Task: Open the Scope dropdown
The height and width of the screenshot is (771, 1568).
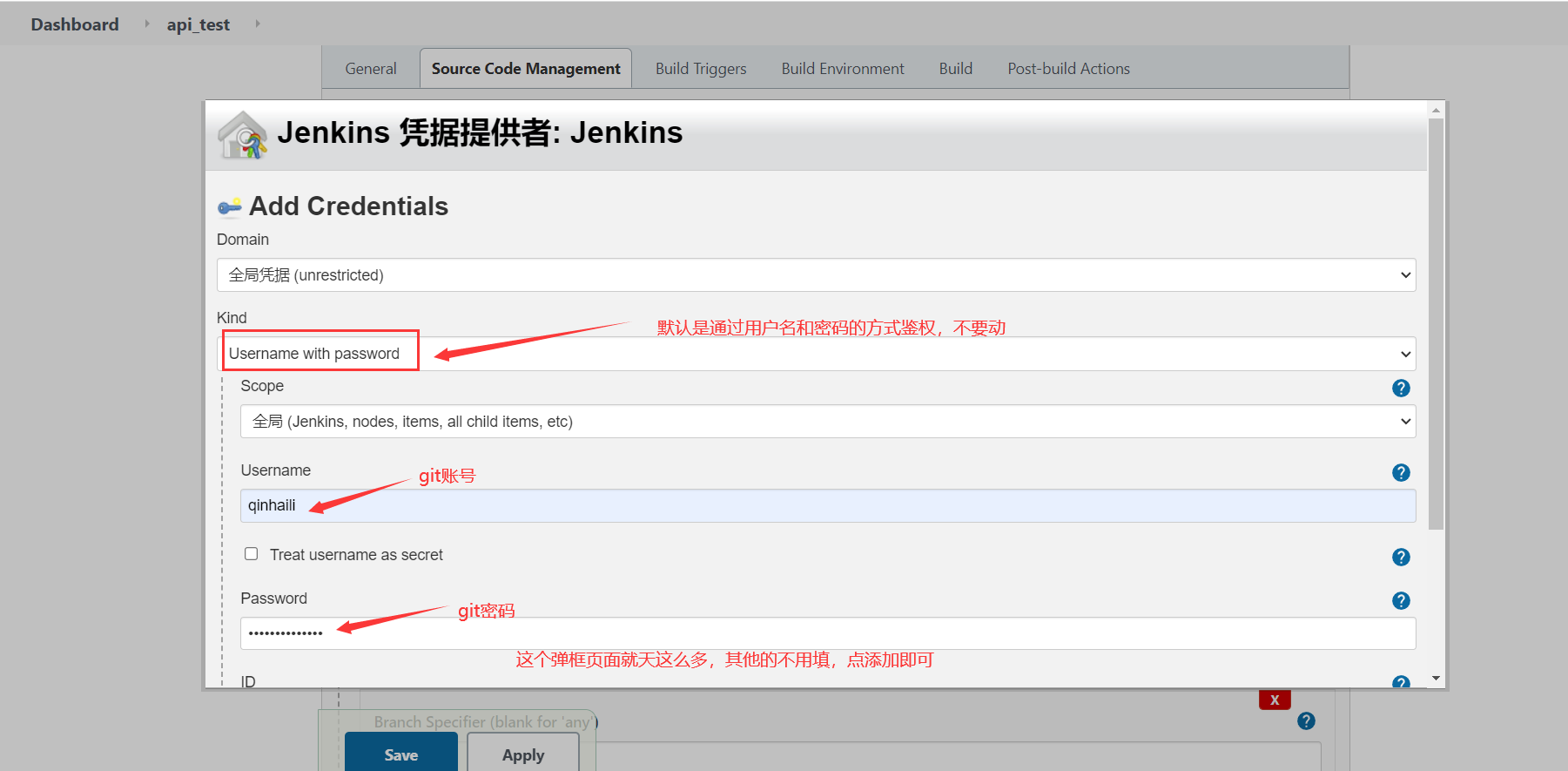Action: (x=827, y=422)
